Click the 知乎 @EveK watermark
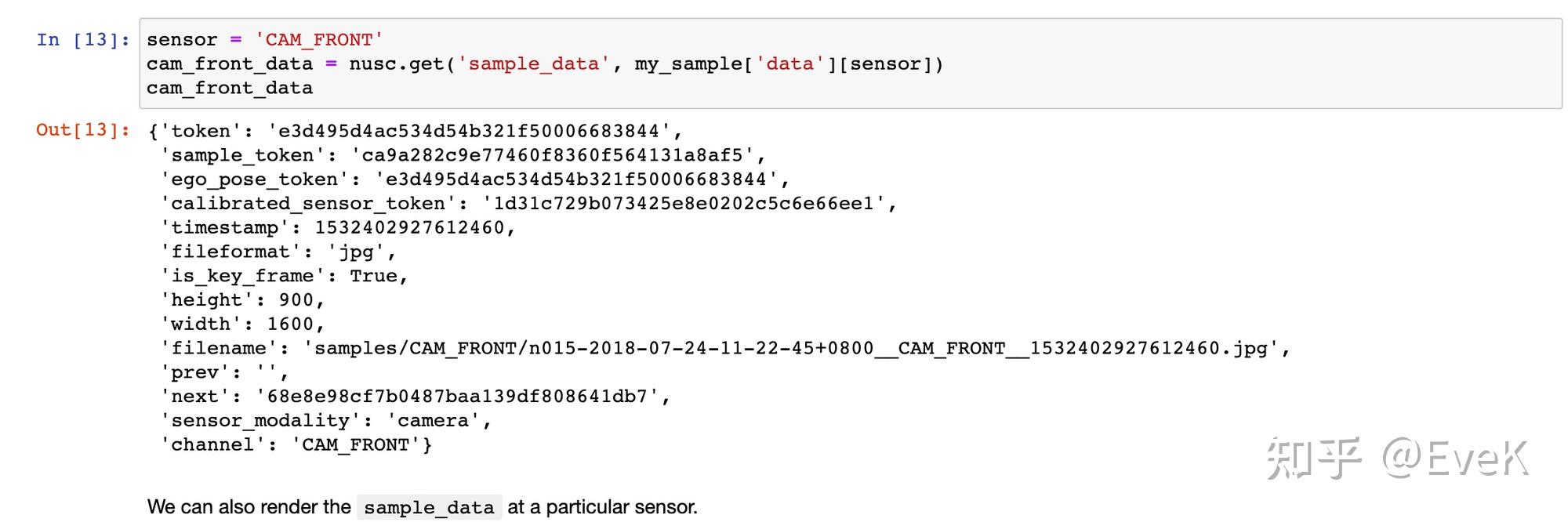This screenshot has height=522, width=1568. (x=1397, y=459)
